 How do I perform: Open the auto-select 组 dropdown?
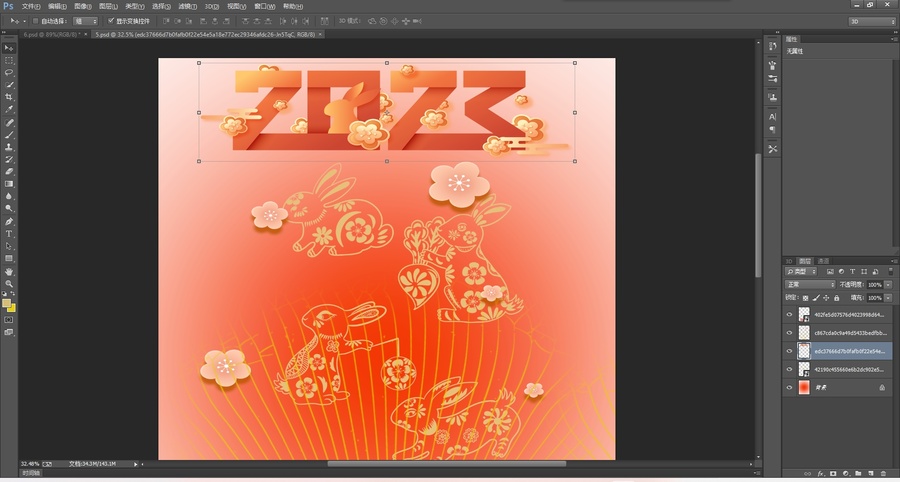86,21
